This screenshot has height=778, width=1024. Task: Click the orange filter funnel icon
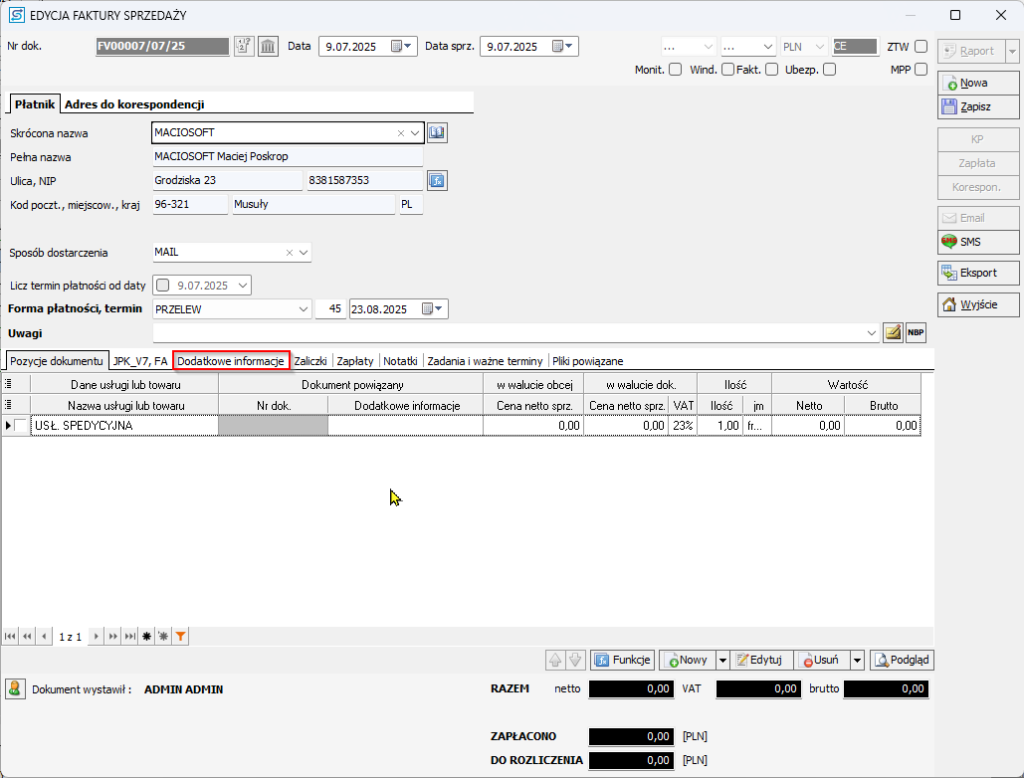click(x=180, y=636)
